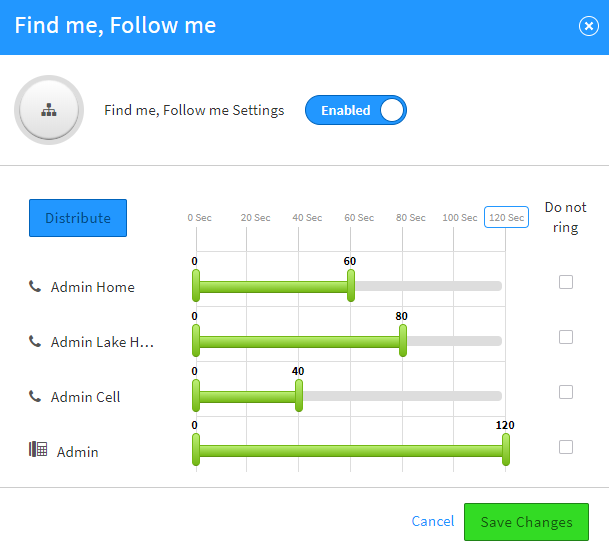Click Admin Home end slider handle at 60
The width and height of the screenshot is (609, 549).
tap(350, 287)
